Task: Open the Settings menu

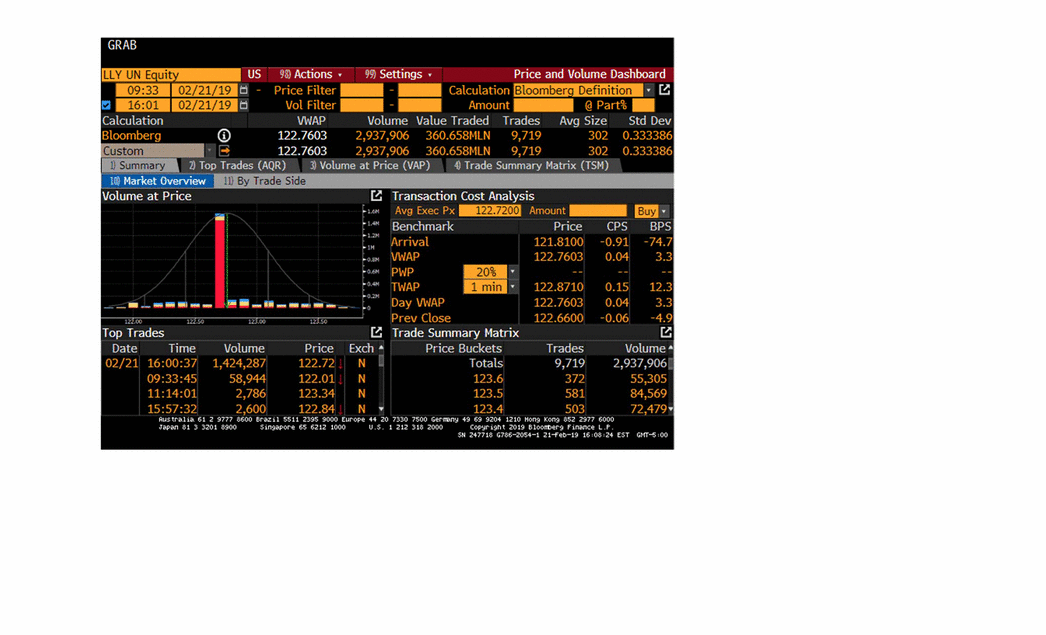Action: 399,75
